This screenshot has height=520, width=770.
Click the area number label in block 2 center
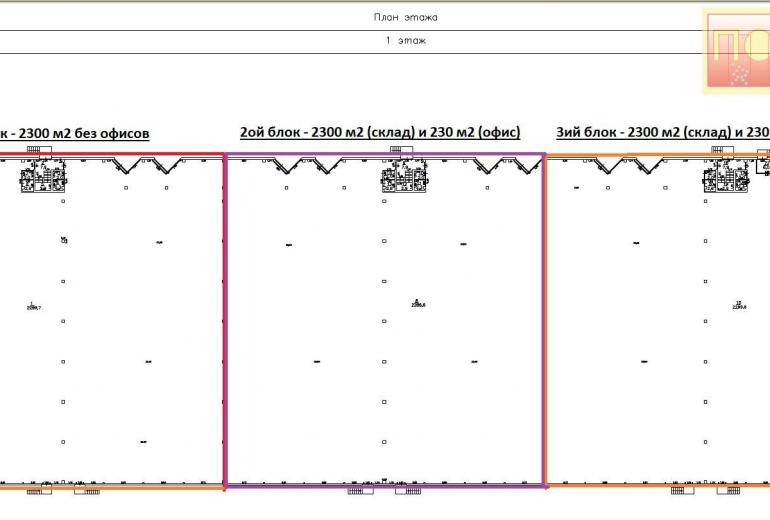pos(418,303)
